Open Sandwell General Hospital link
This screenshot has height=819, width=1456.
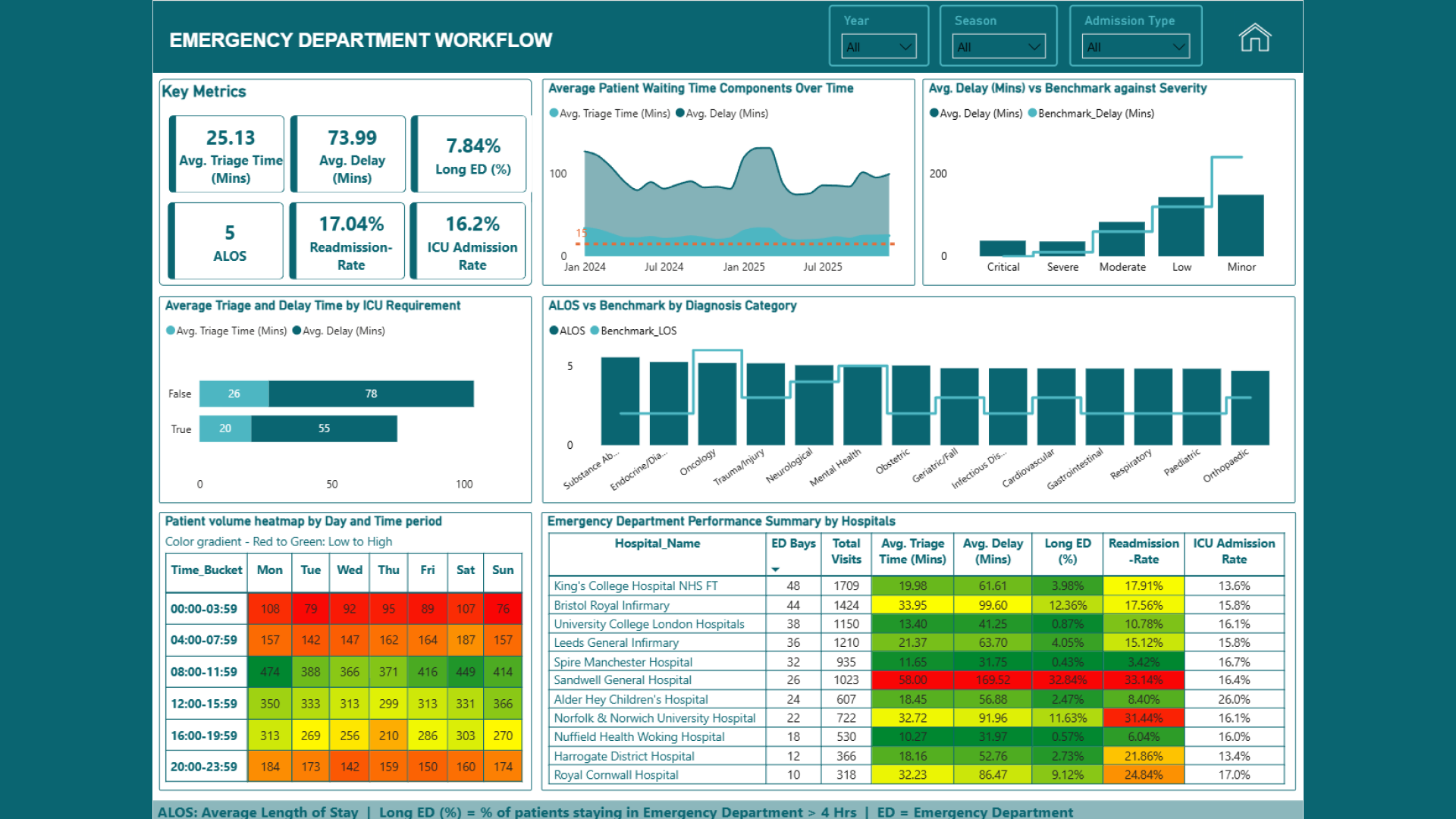(x=623, y=680)
